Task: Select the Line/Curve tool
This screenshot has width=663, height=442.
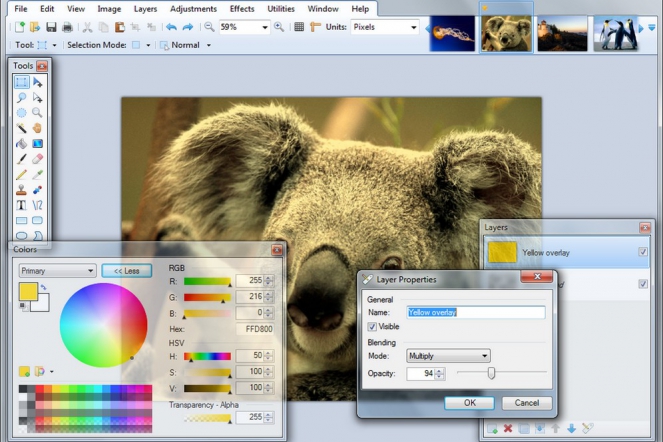Action: 37,205
